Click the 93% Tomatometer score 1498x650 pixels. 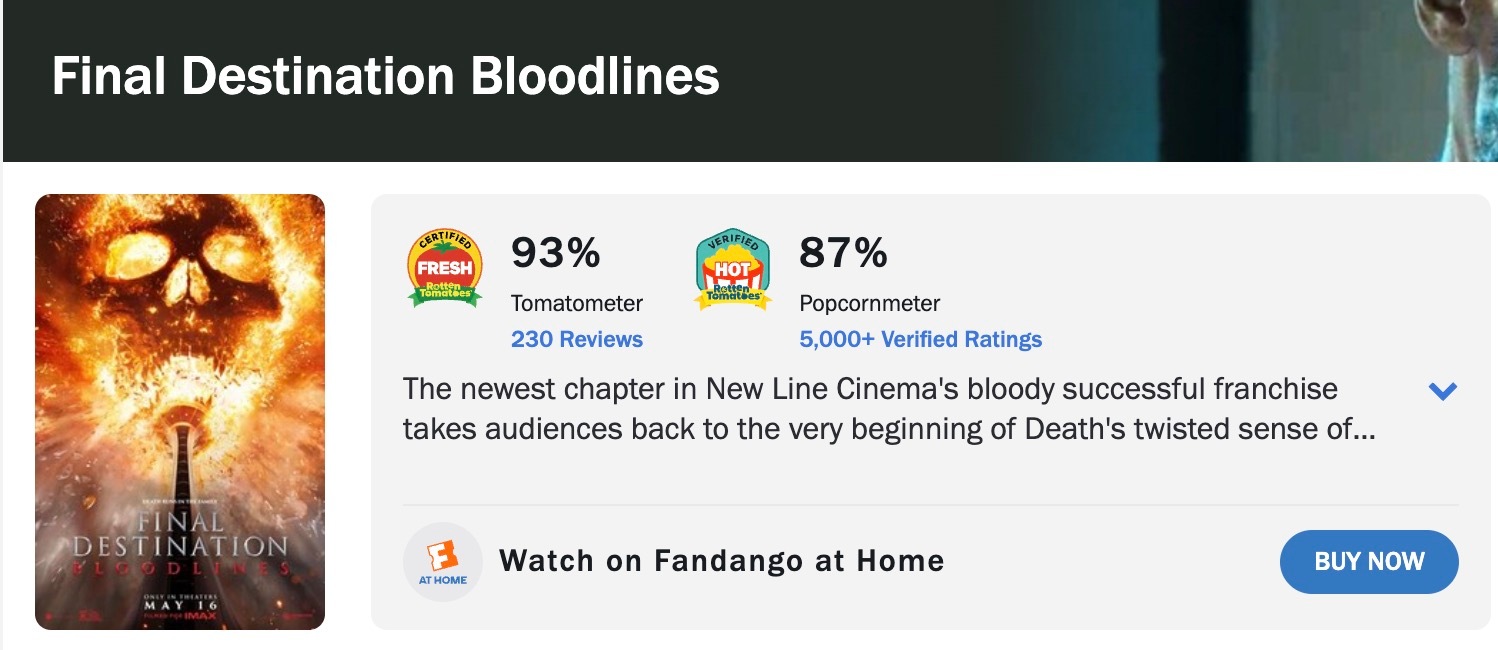pos(556,253)
